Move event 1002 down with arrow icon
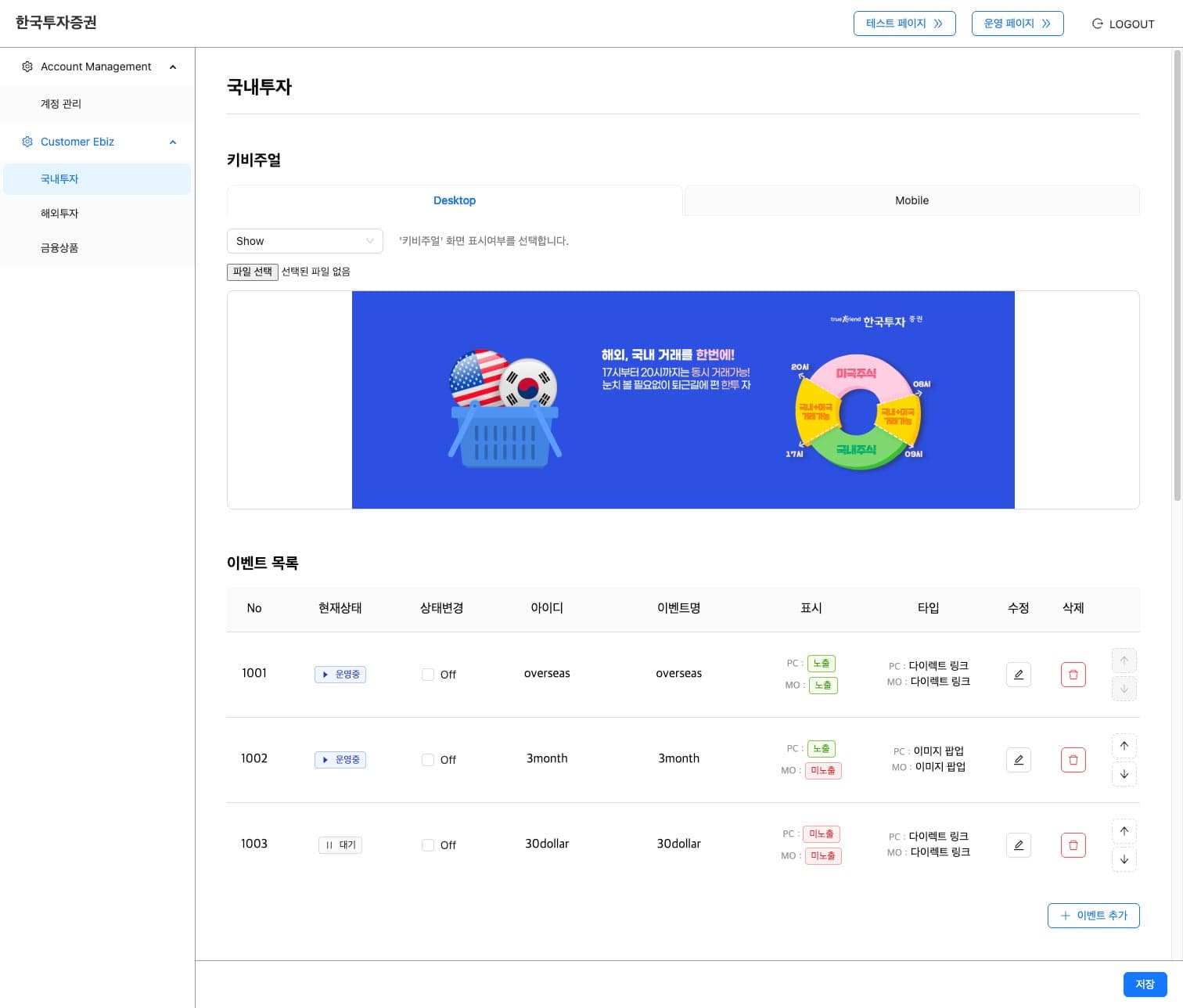The width and height of the screenshot is (1183, 1008). point(1124,774)
